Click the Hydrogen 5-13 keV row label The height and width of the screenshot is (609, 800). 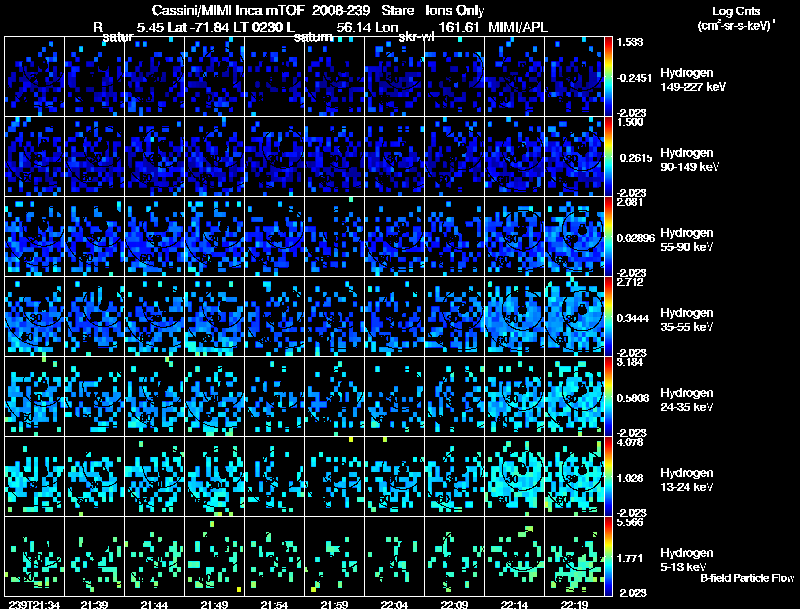click(687, 560)
